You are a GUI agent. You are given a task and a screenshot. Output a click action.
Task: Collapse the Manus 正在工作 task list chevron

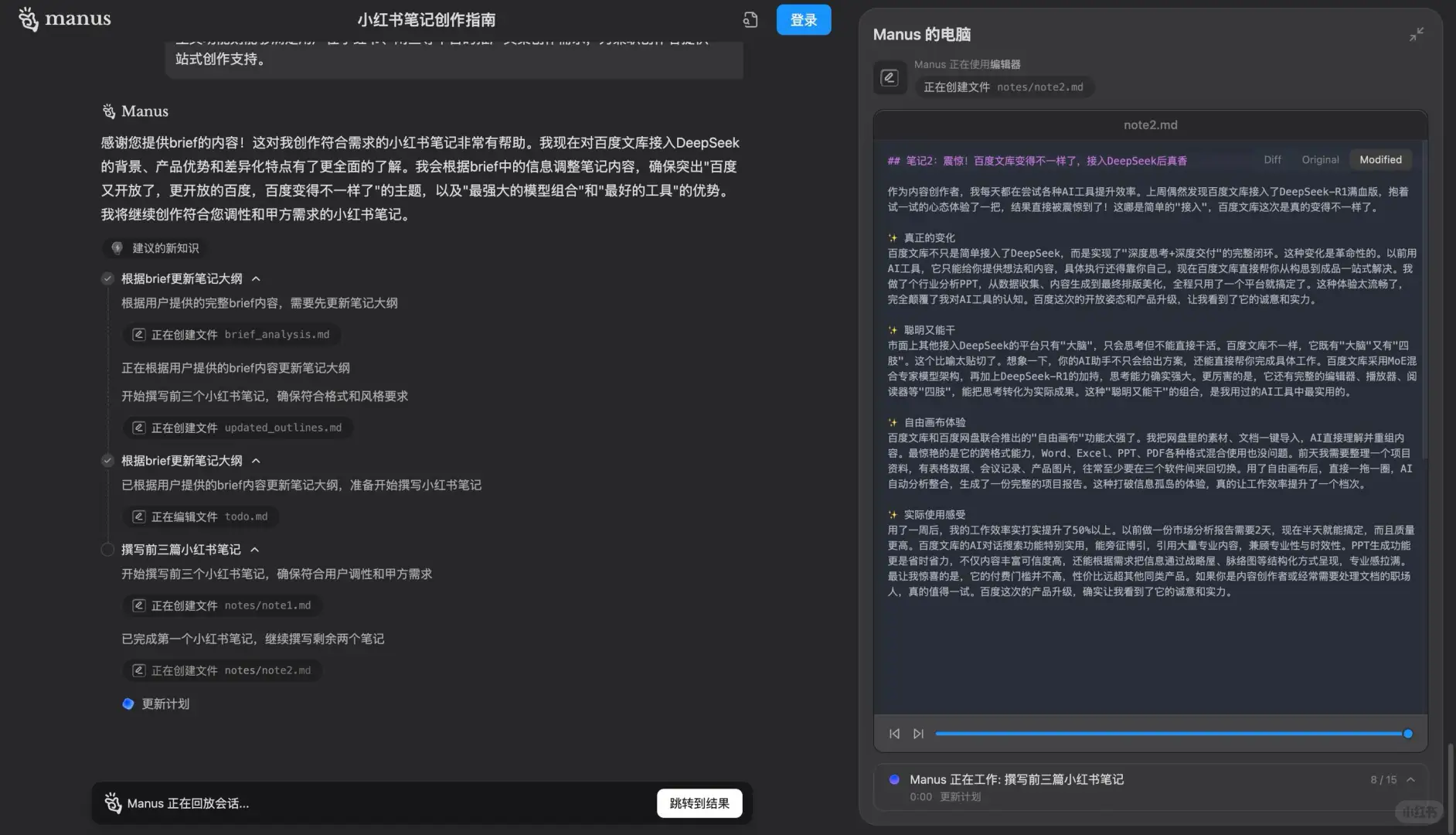[x=1410, y=779]
